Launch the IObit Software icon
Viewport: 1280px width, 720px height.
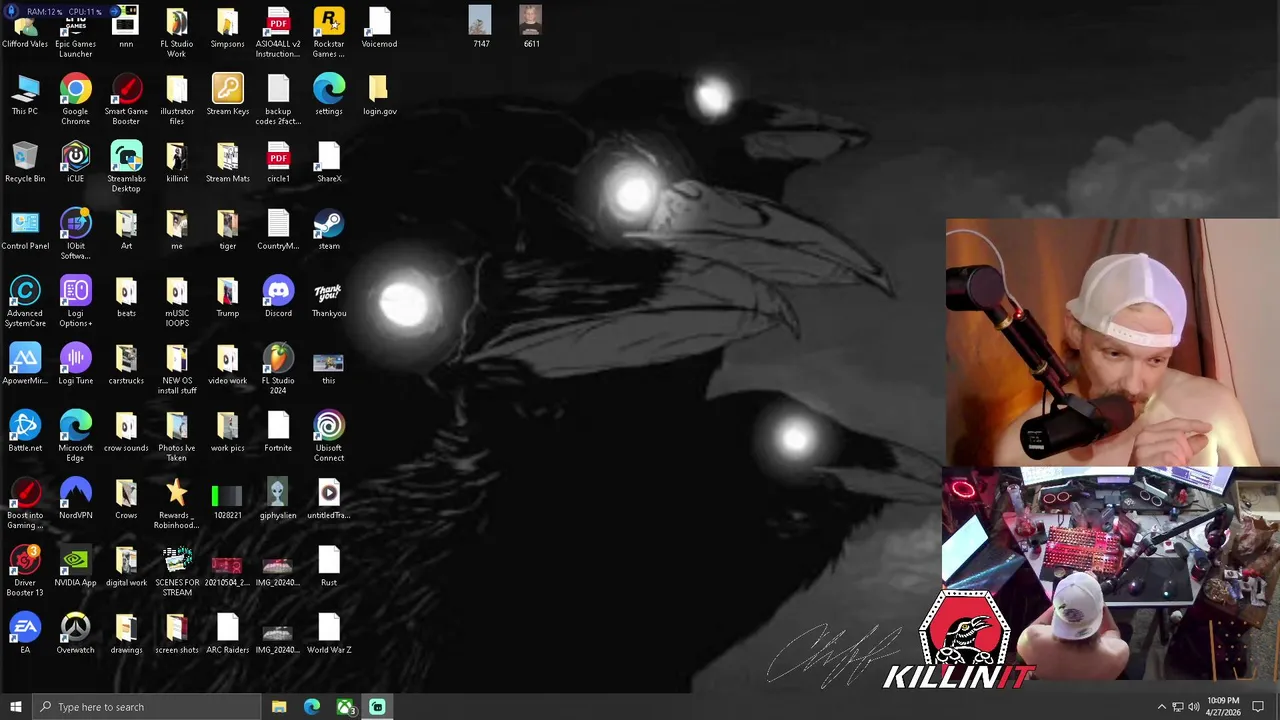tap(75, 234)
